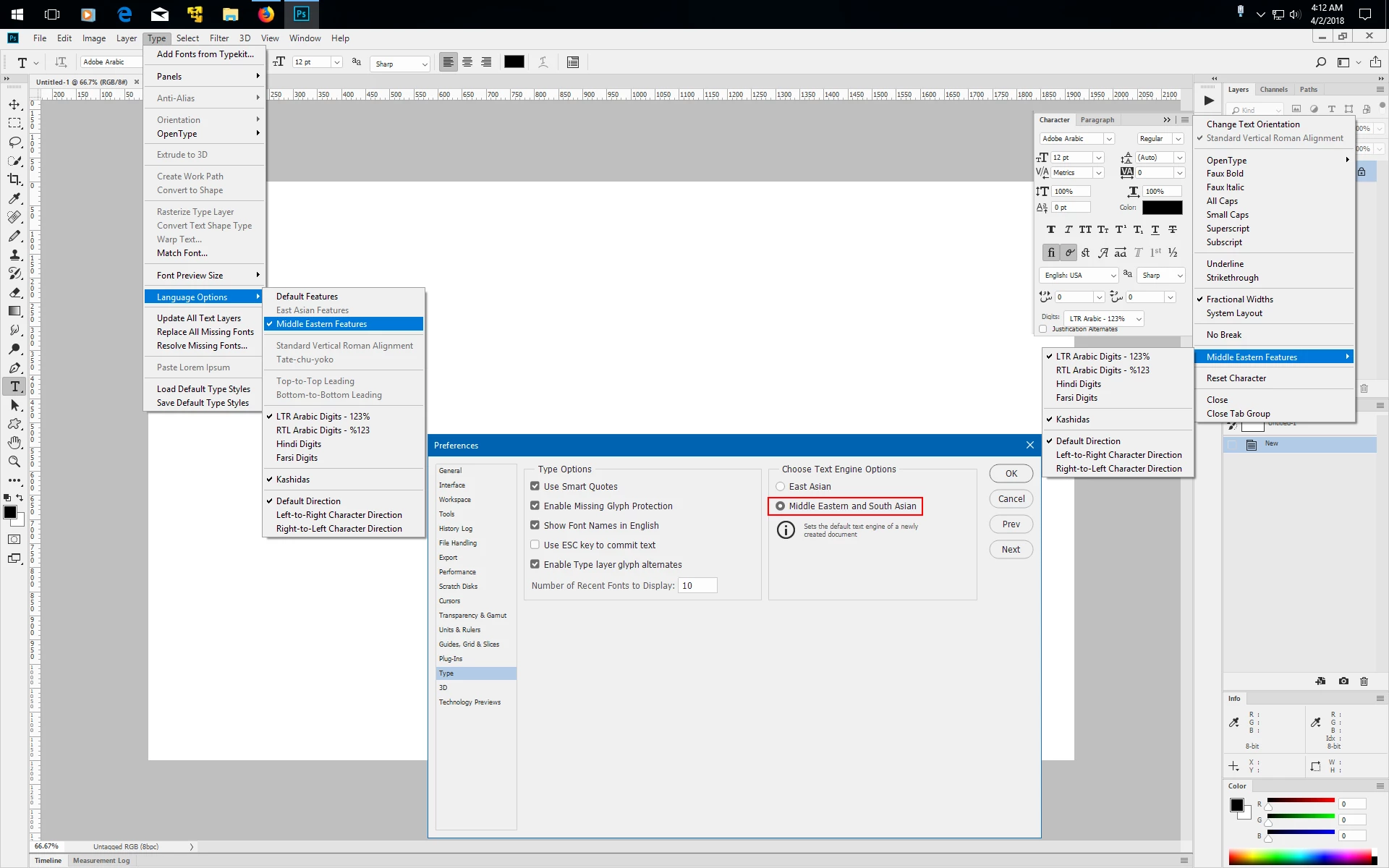This screenshot has height=868, width=1389.
Task: Click OK in Preferences dialog
Action: pyautogui.click(x=1011, y=473)
